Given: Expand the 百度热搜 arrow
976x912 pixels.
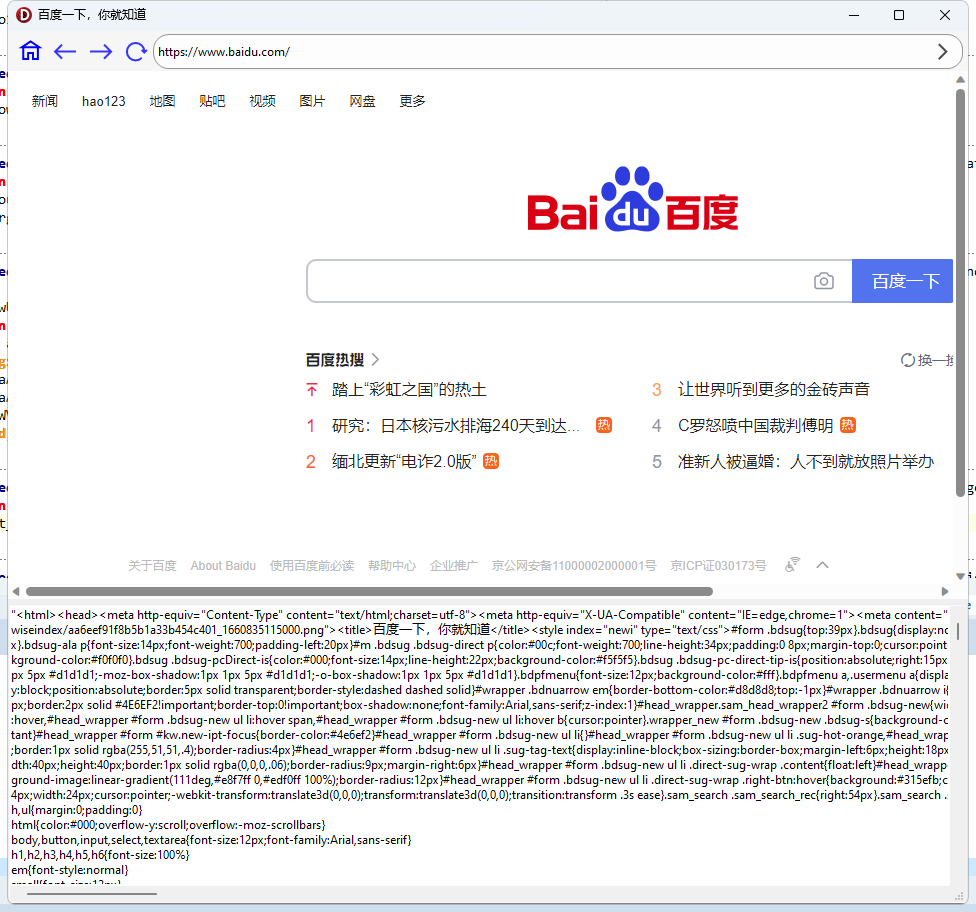Looking at the screenshot, I should coord(374,359).
